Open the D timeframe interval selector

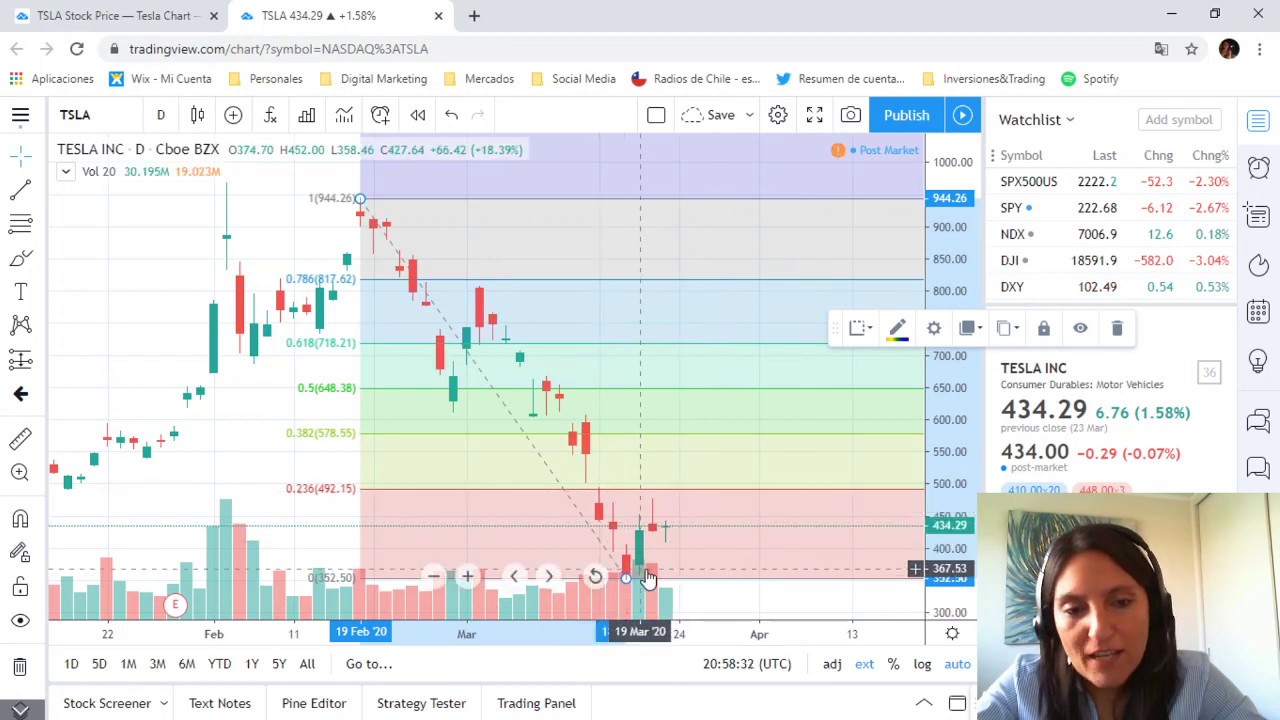click(x=160, y=115)
